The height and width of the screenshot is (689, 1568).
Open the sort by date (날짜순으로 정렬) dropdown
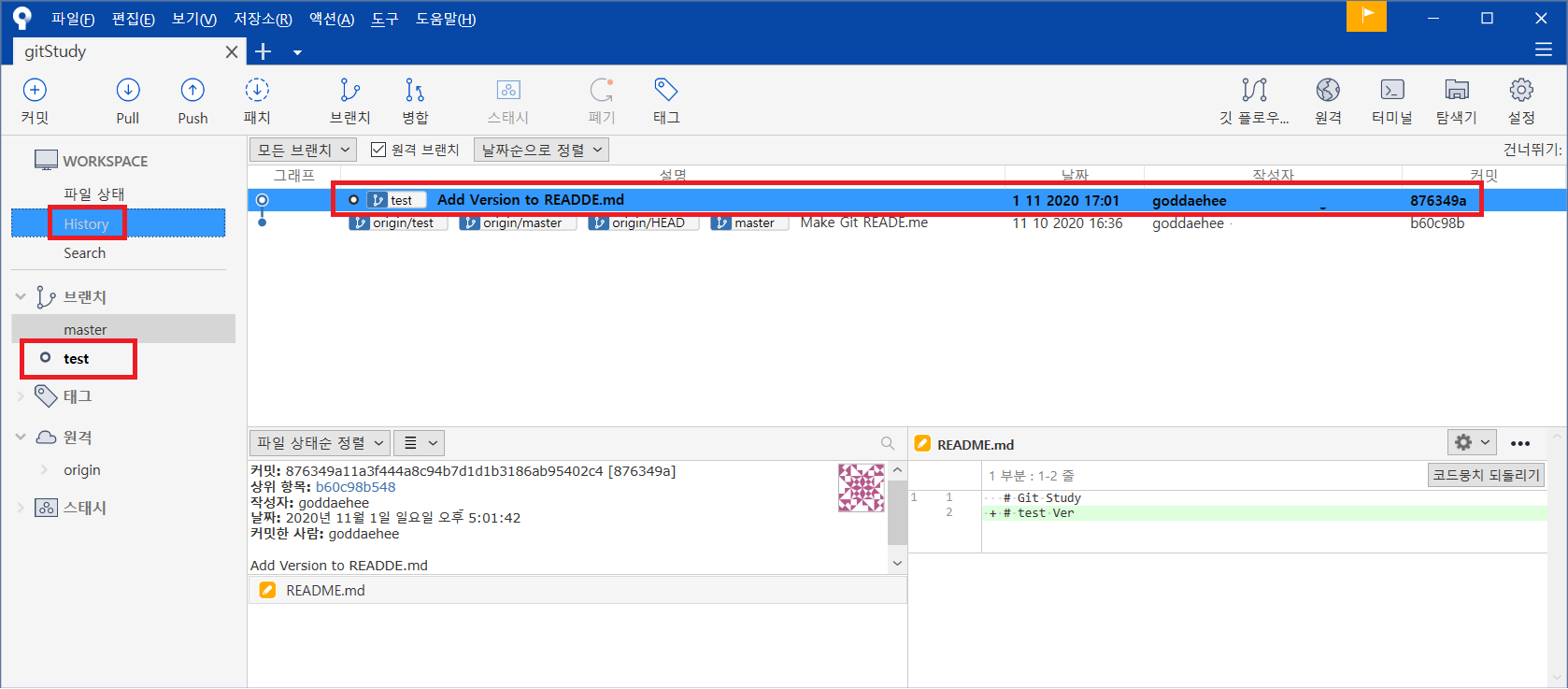[541, 150]
